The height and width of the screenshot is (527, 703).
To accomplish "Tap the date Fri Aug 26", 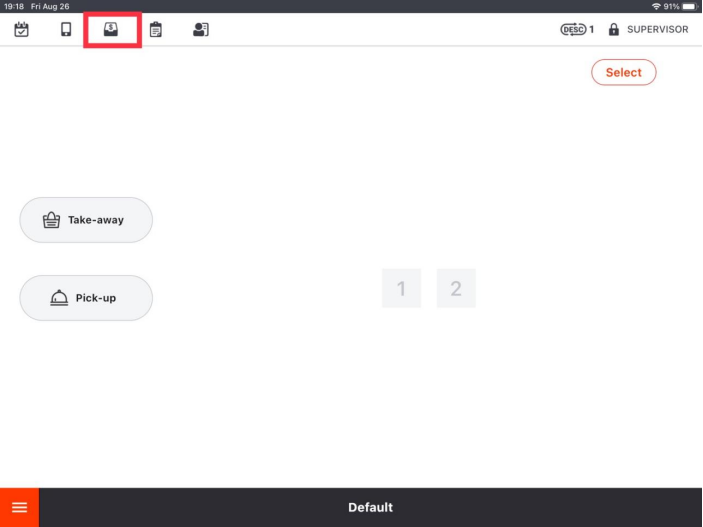I will (50, 6).
